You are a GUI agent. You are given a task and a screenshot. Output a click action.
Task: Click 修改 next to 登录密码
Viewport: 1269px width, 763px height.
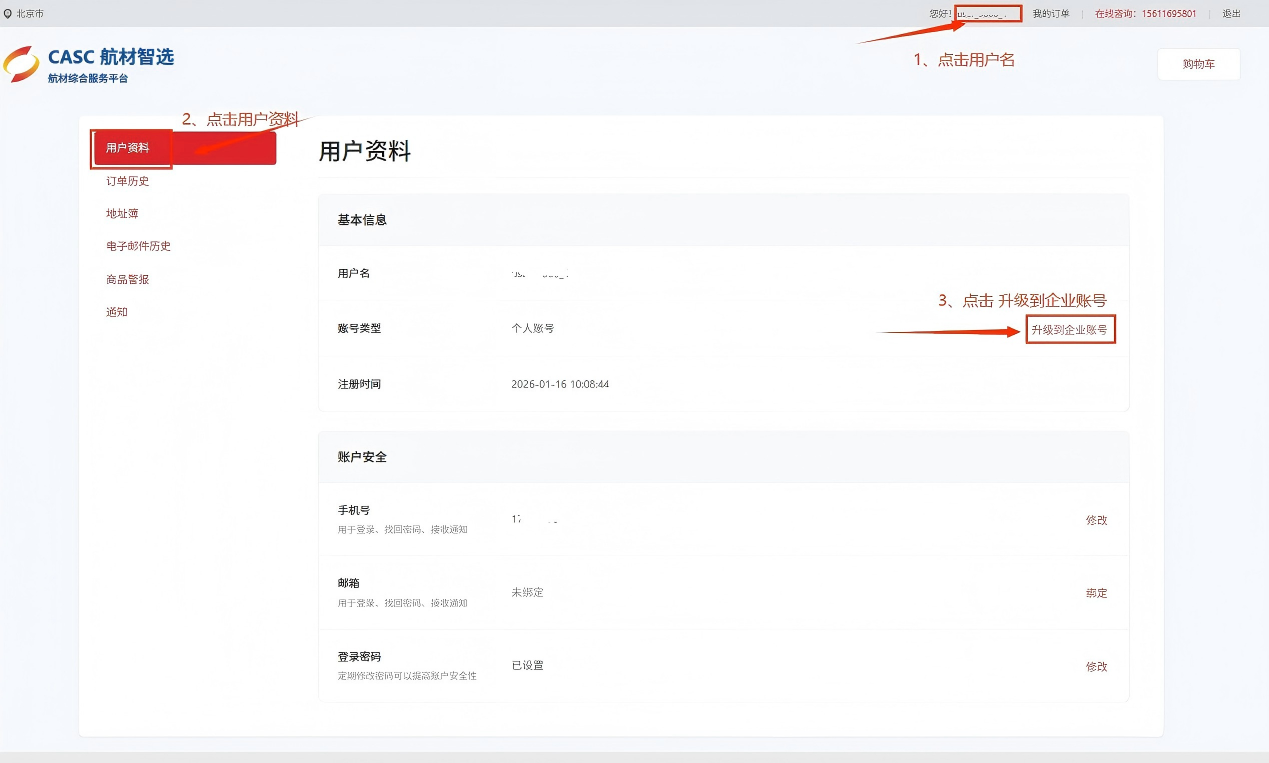point(1096,666)
